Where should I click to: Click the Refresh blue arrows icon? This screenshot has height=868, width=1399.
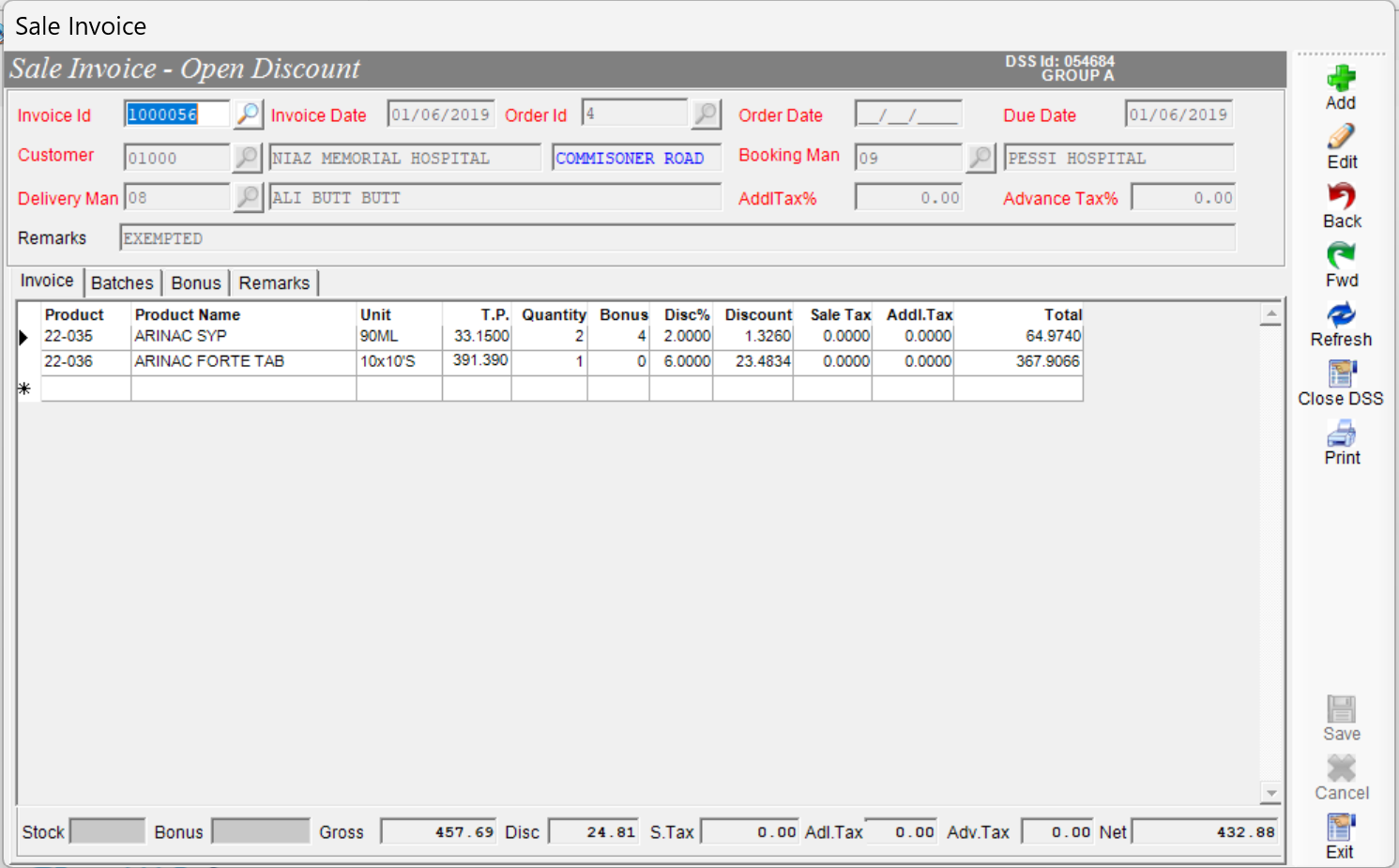point(1341,314)
